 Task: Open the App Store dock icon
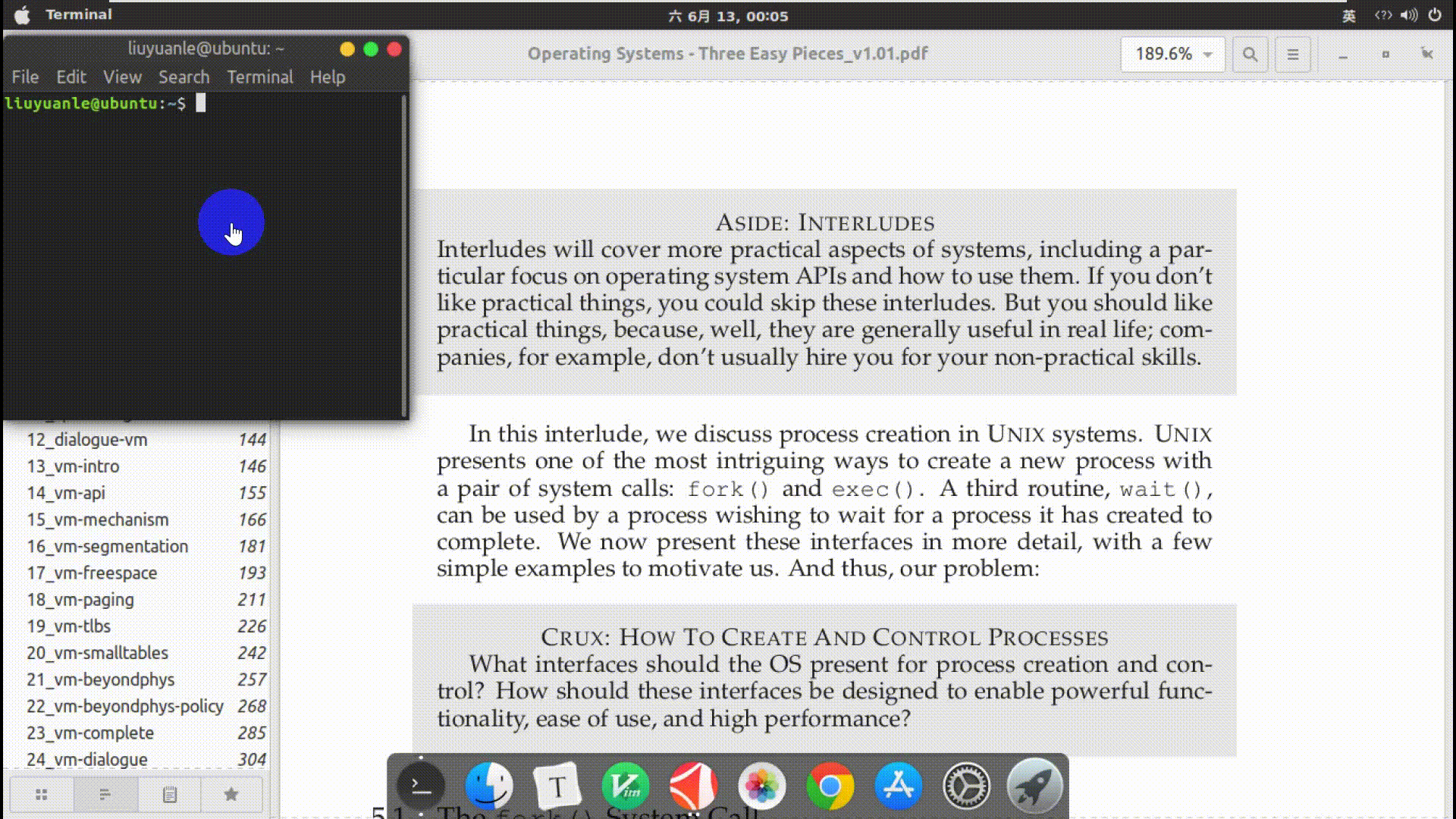tap(898, 786)
